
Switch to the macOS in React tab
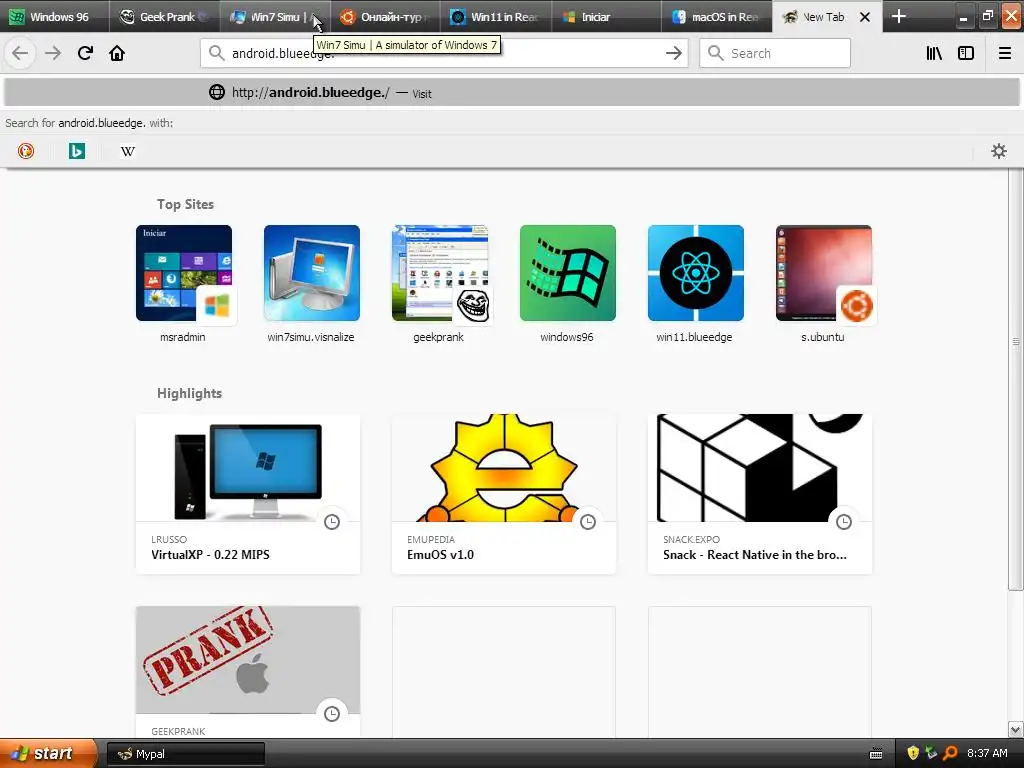click(x=717, y=16)
